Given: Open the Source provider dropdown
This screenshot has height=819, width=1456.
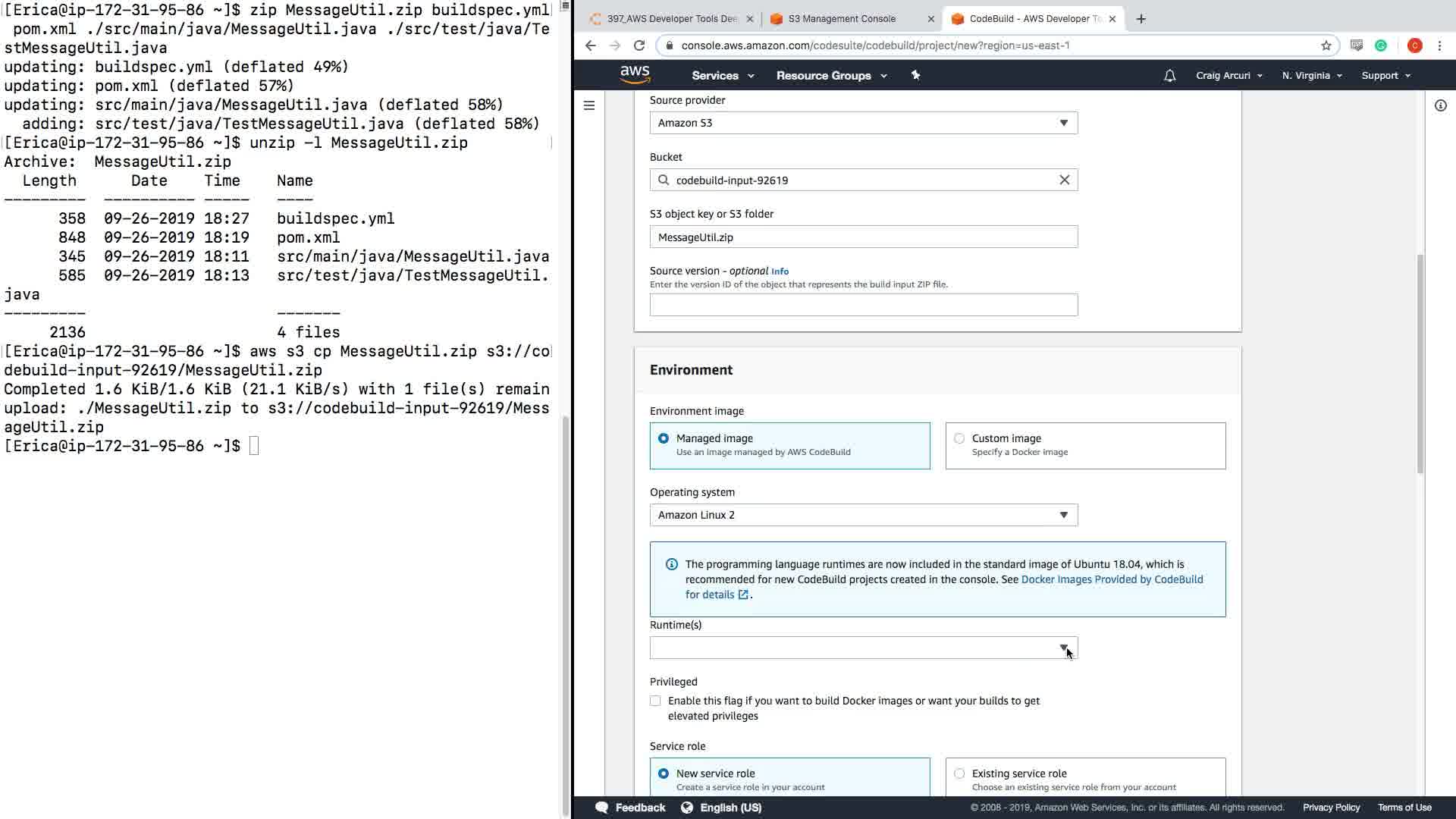Looking at the screenshot, I should point(863,123).
